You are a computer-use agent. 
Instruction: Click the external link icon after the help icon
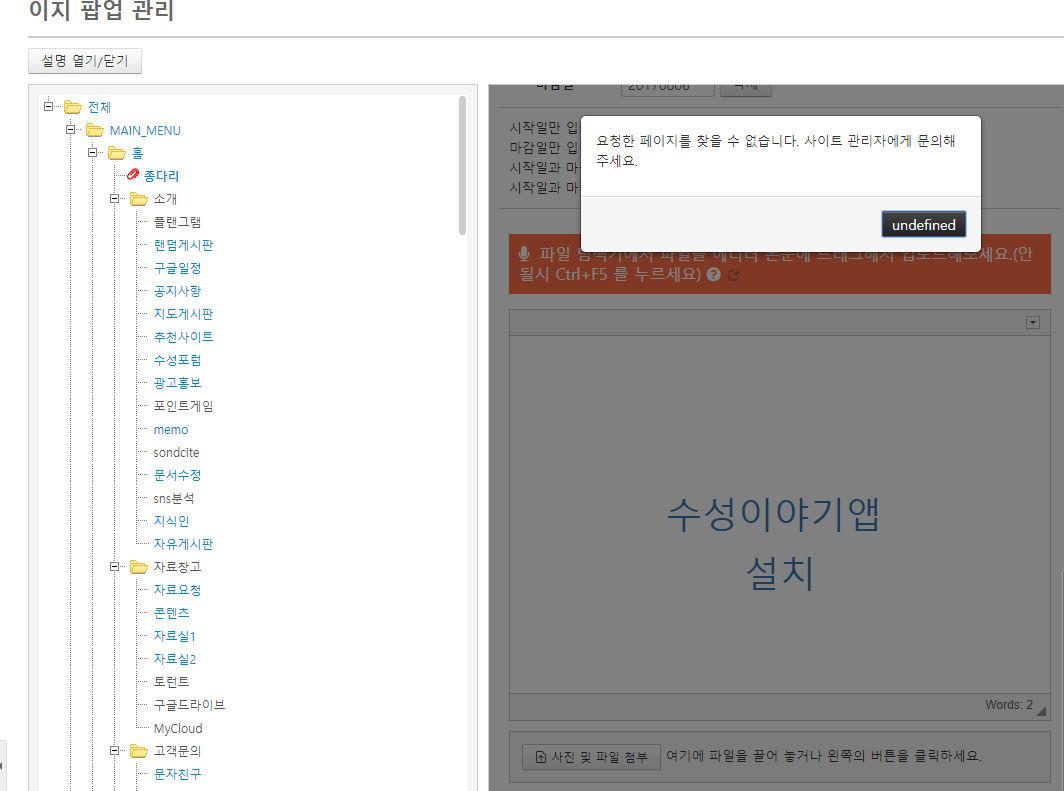click(733, 275)
